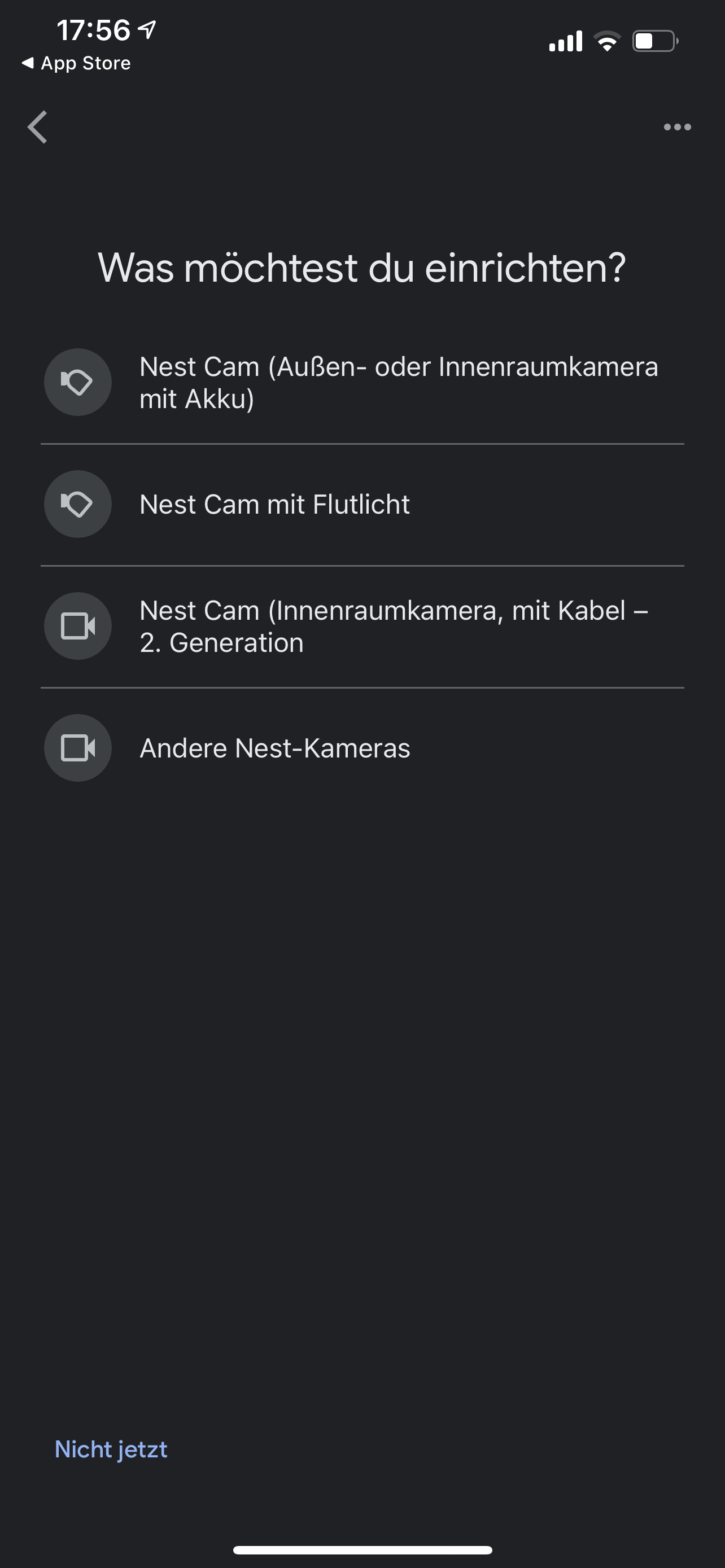Tap the 17:56 clock in status bar

tap(93, 30)
